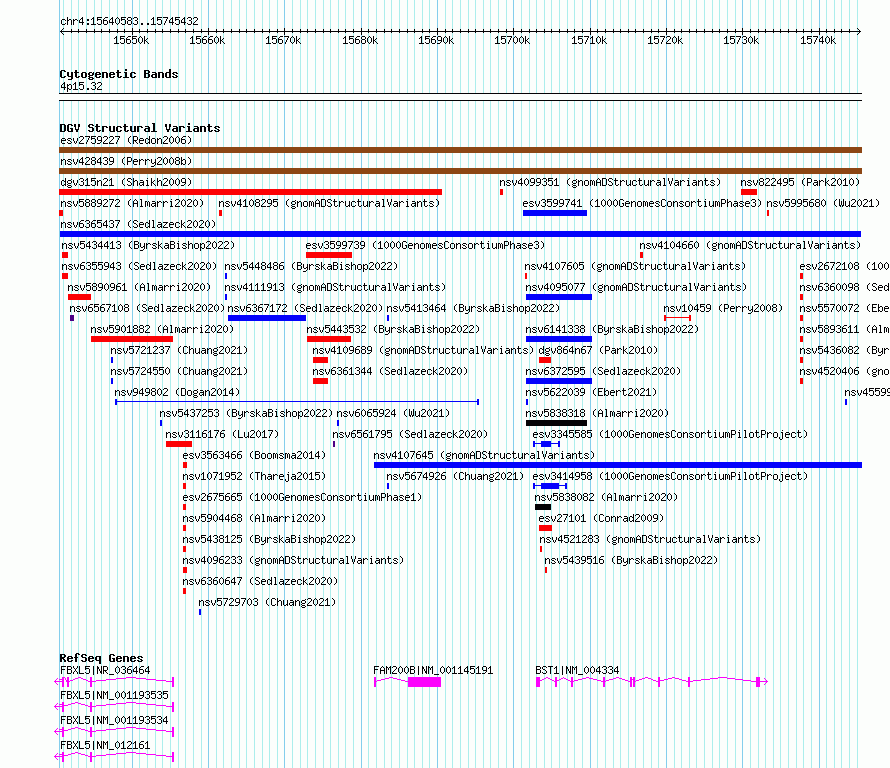Image resolution: width=890 pixels, height=768 pixels.
Task: Click the nsv5724550 (Chuang2021) label
Action: 179,371
